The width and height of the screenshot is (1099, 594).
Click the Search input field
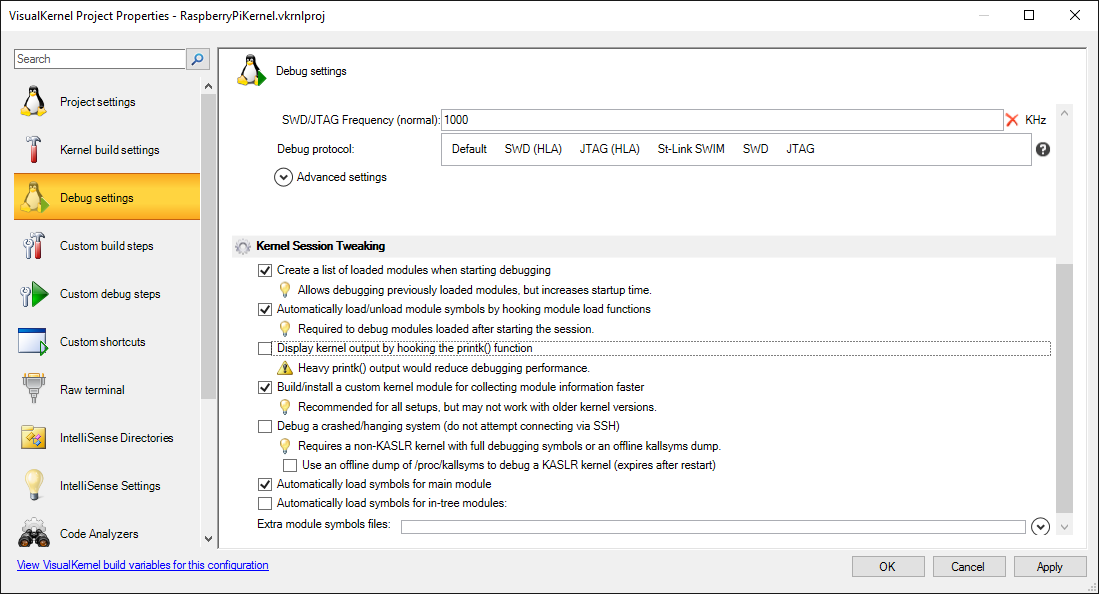point(100,59)
